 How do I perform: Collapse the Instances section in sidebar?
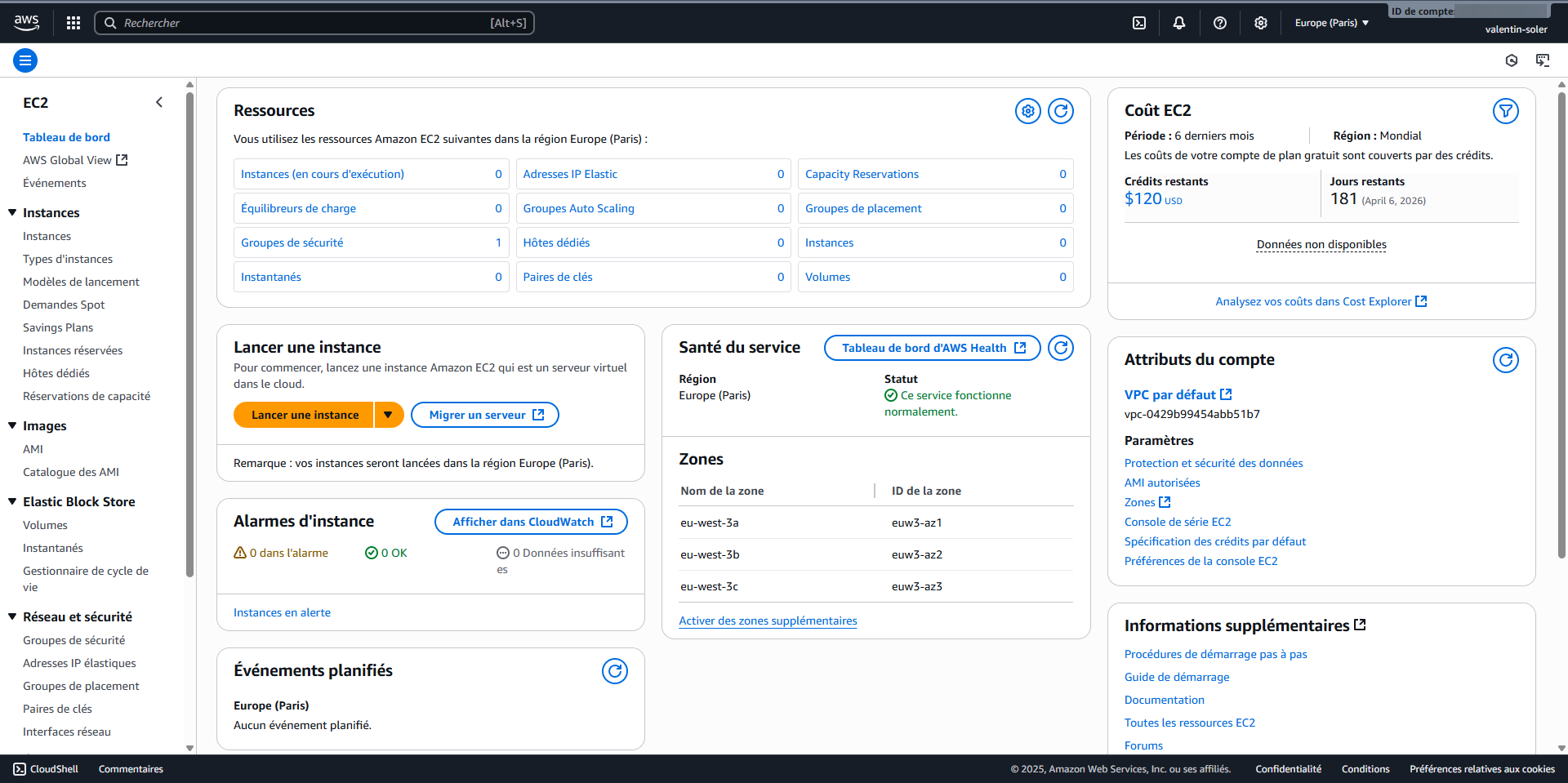pos(11,212)
